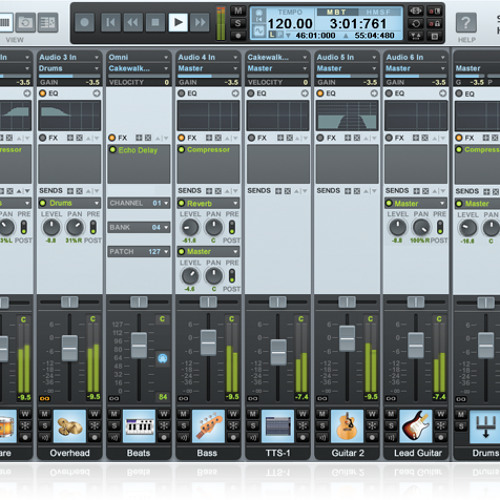Bypass the Compressor effect on Bass

coord(181,150)
